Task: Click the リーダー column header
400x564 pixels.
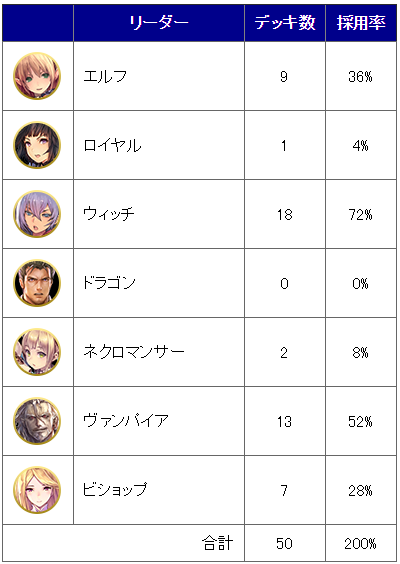Action: point(159,23)
